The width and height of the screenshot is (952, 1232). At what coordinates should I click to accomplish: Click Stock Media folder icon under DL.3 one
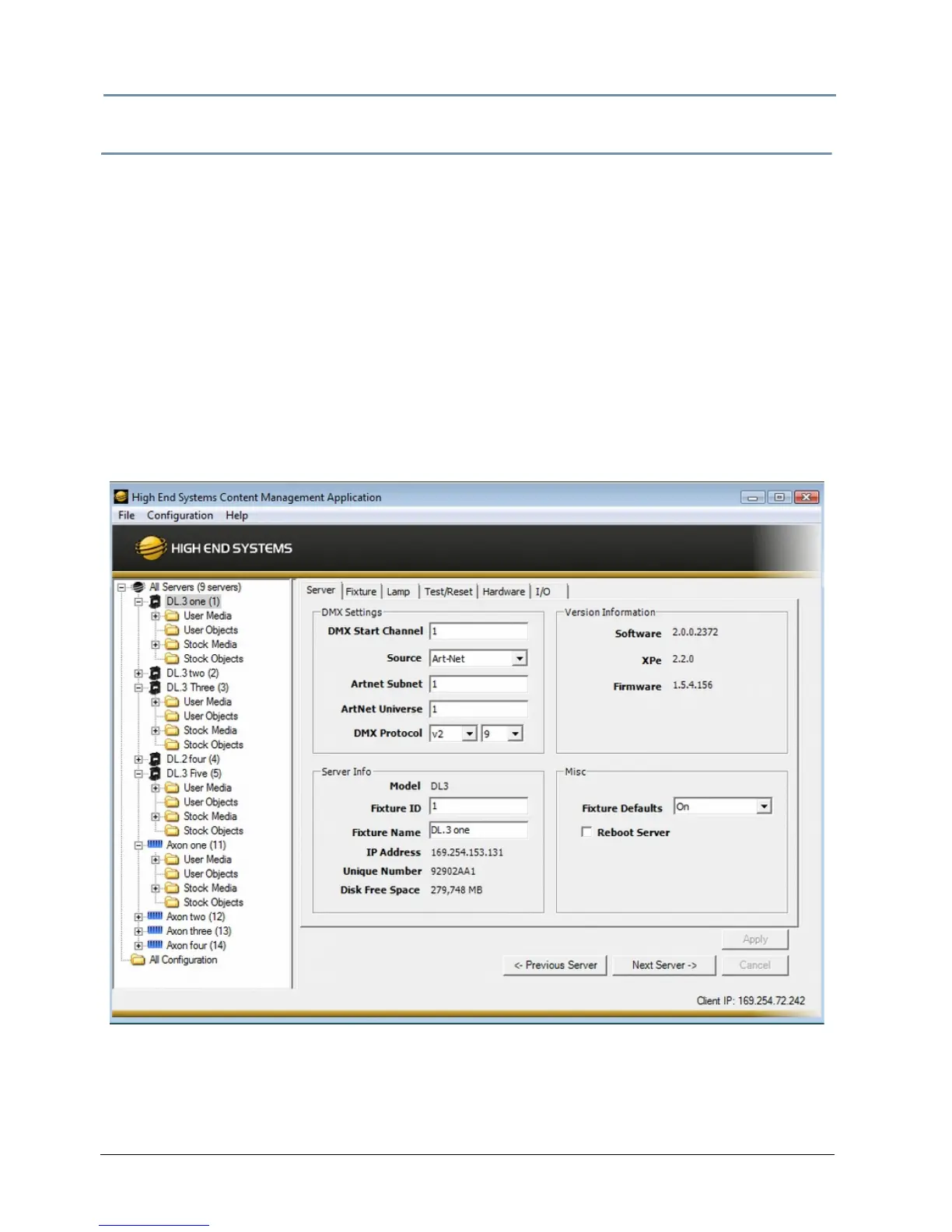(172, 645)
